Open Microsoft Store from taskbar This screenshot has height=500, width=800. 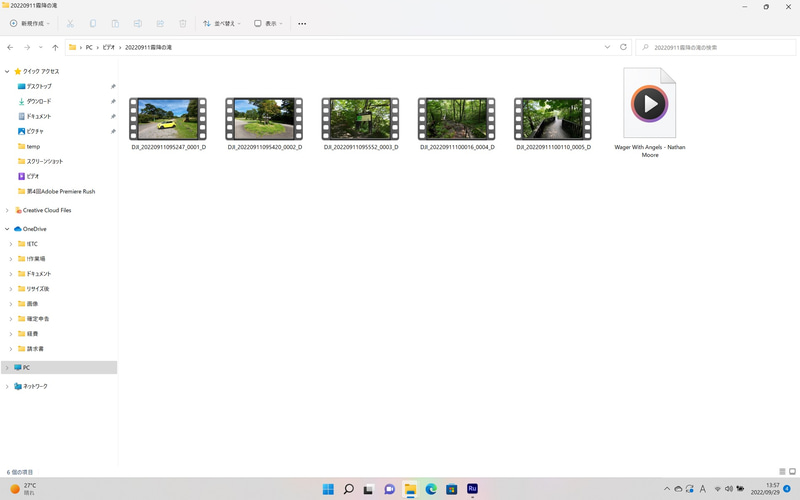(x=452, y=489)
